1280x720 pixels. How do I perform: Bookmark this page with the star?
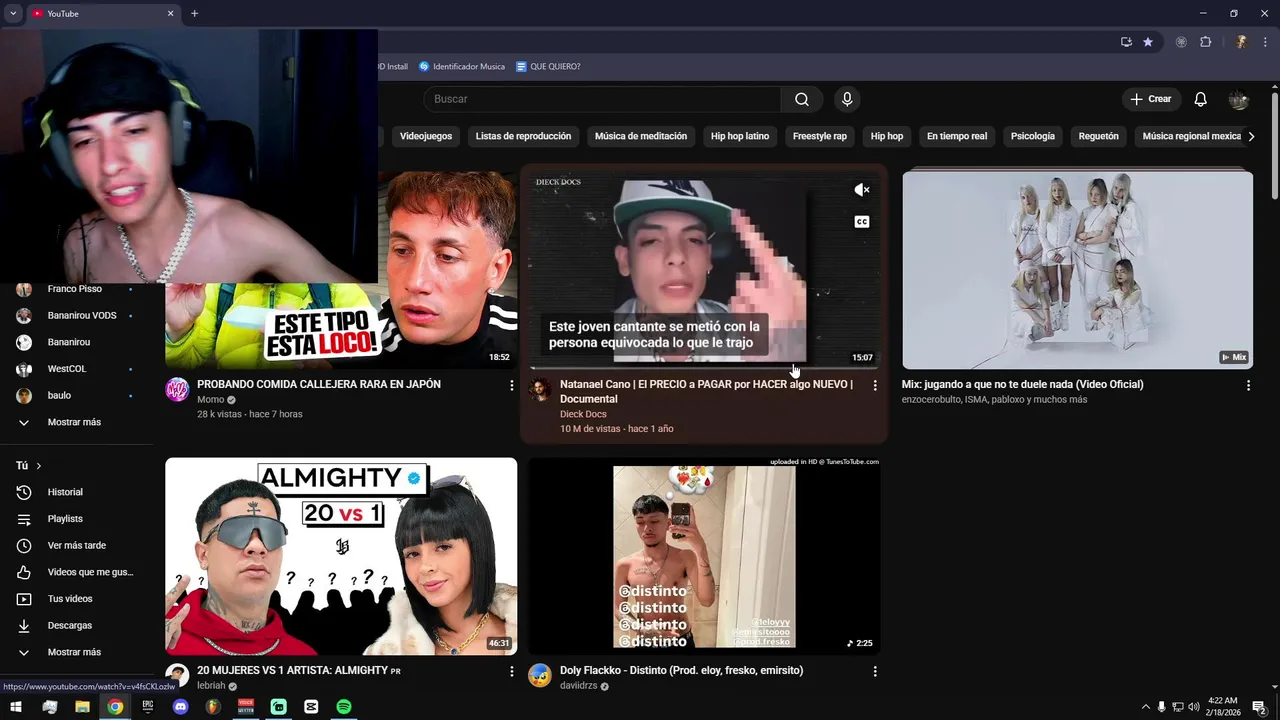(1148, 42)
